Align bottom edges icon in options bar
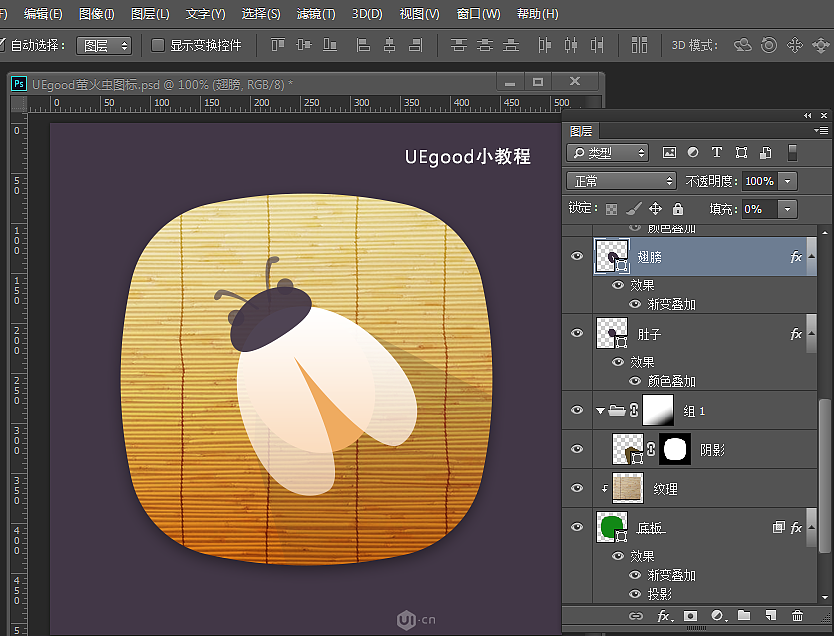834x636 pixels. pos(330,45)
